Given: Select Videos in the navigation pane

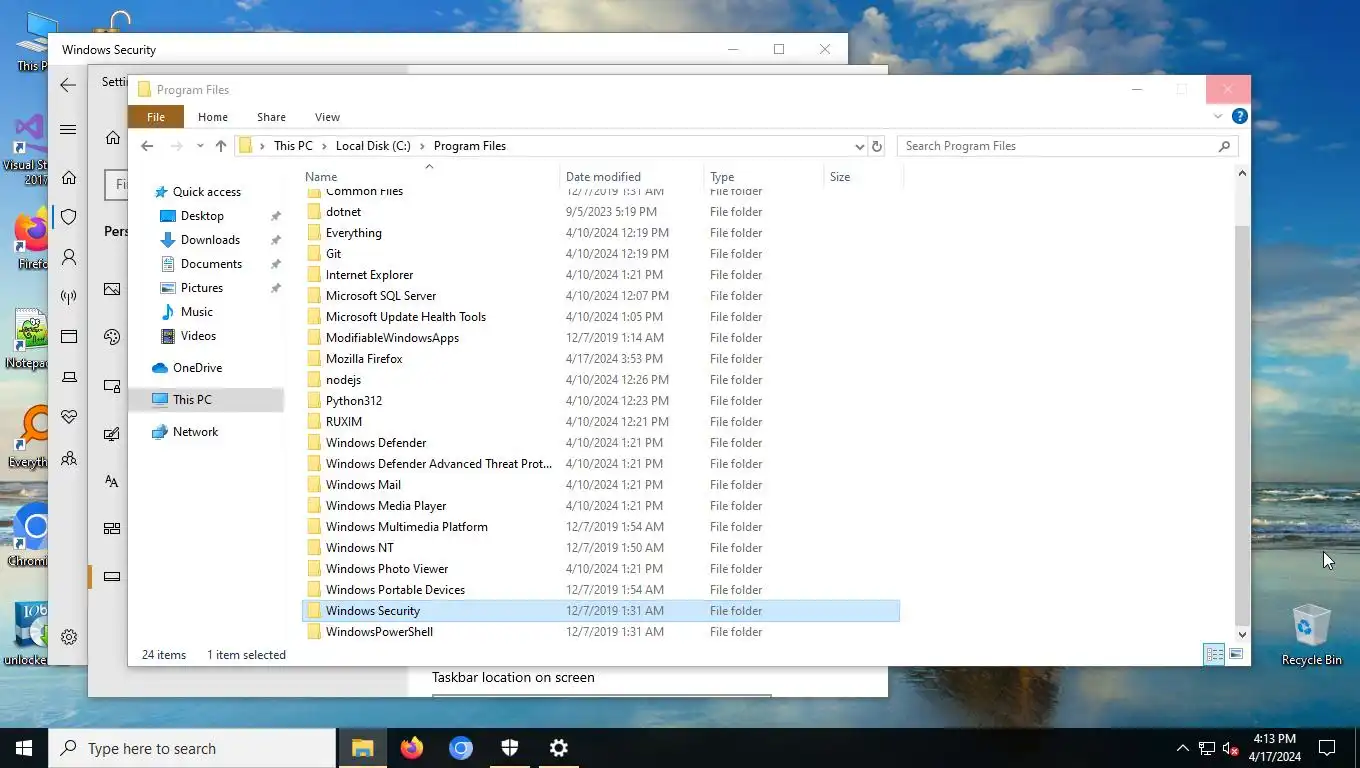Looking at the screenshot, I should 198,336.
